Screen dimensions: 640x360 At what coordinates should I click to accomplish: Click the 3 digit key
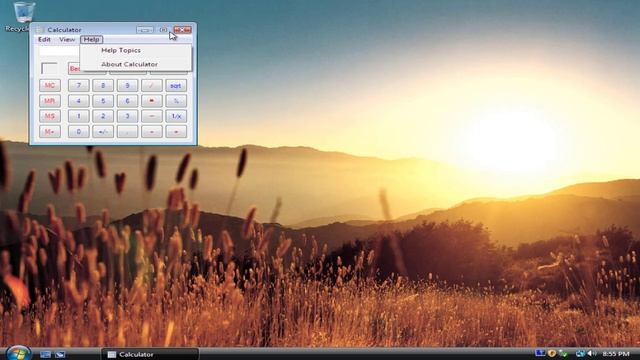pos(127,116)
